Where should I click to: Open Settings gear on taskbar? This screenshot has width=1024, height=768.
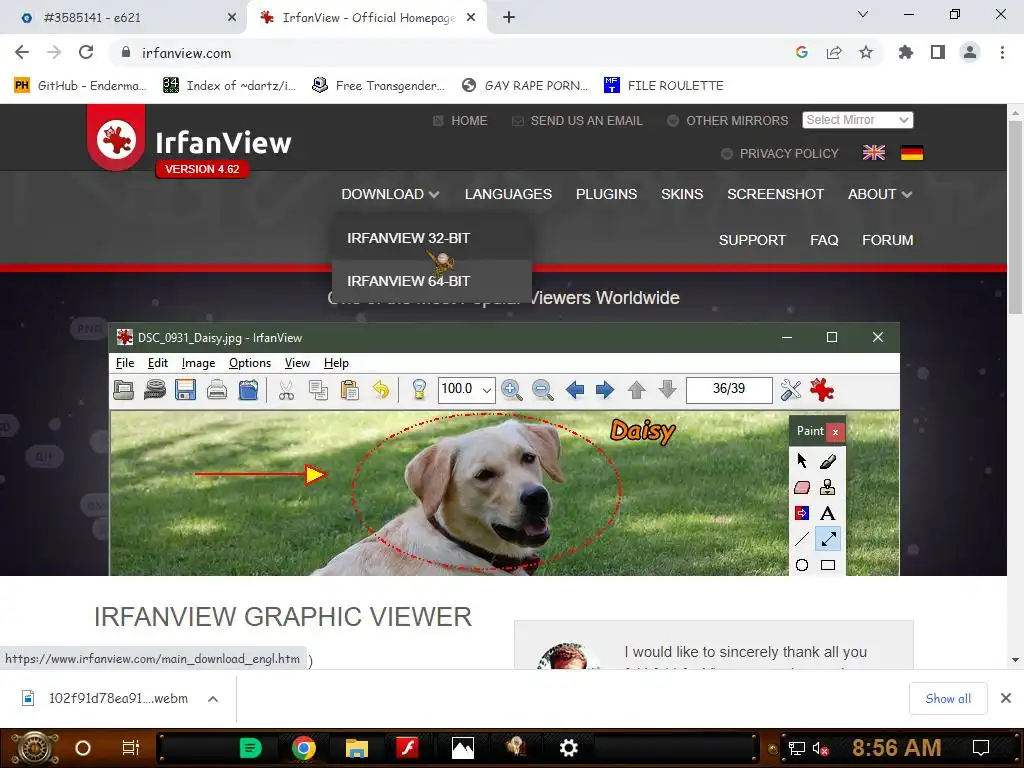[x=569, y=748]
